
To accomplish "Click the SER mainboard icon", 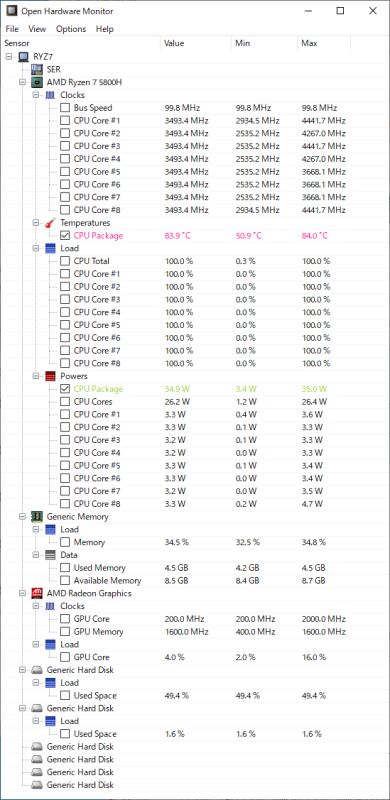I will click(37, 69).
